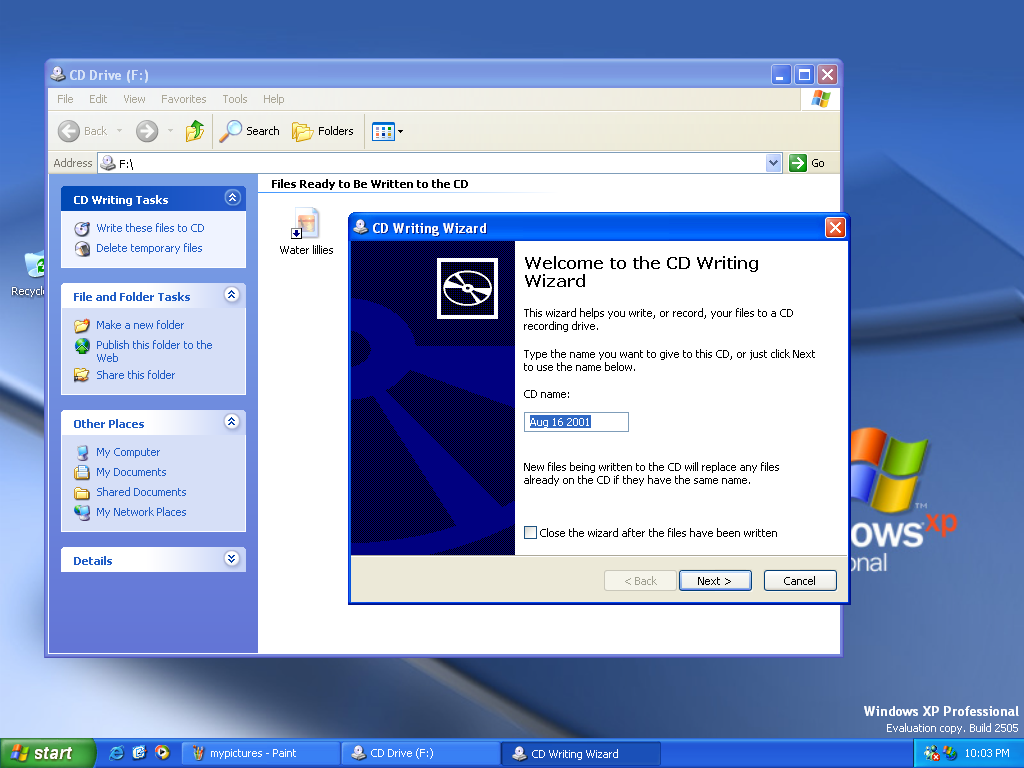Viewport: 1024px width, 768px height.
Task: Click the My Computer icon in Other Places
Action: tap(82, 453)
